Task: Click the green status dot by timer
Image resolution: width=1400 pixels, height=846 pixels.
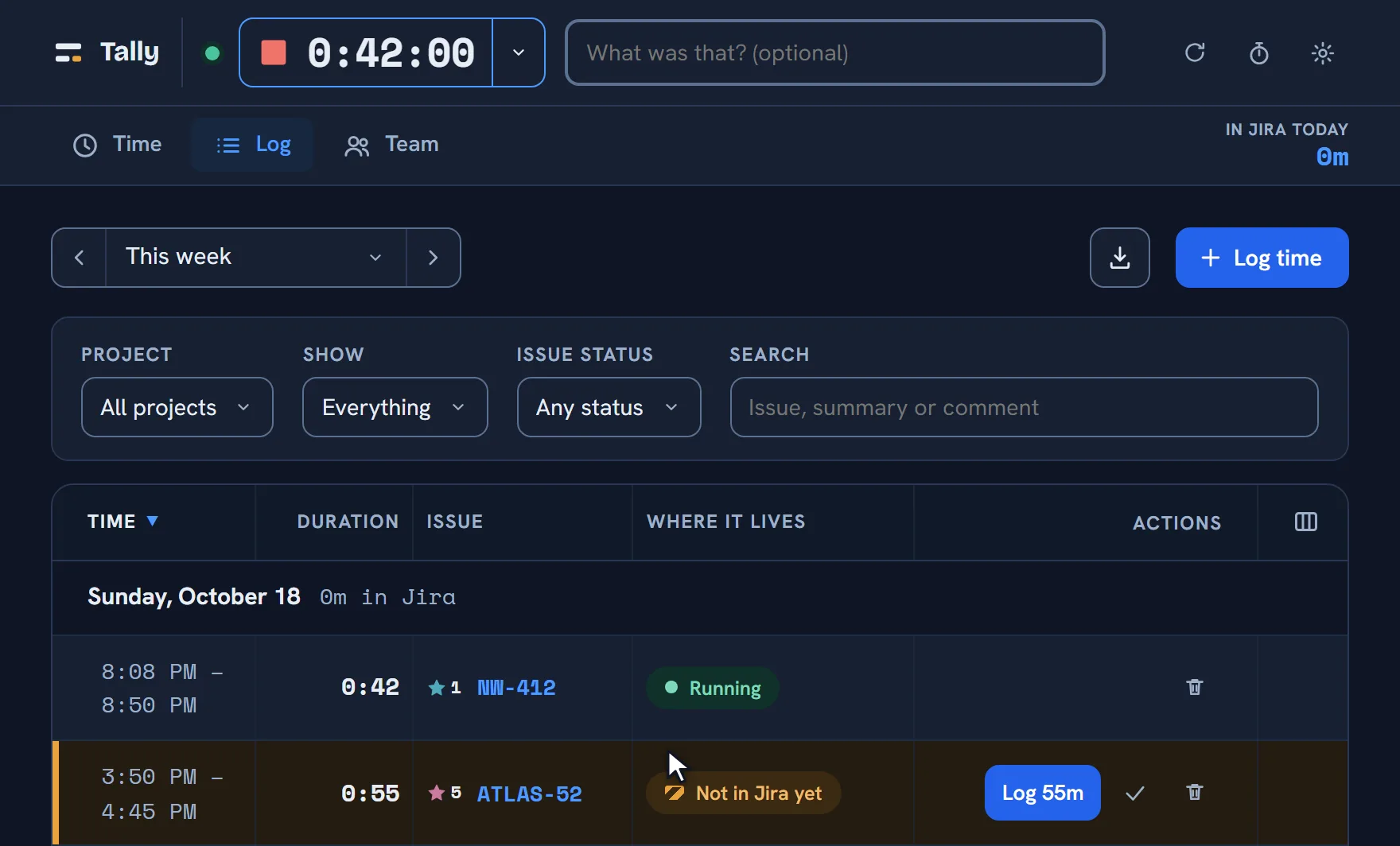Action: point(212,53)
